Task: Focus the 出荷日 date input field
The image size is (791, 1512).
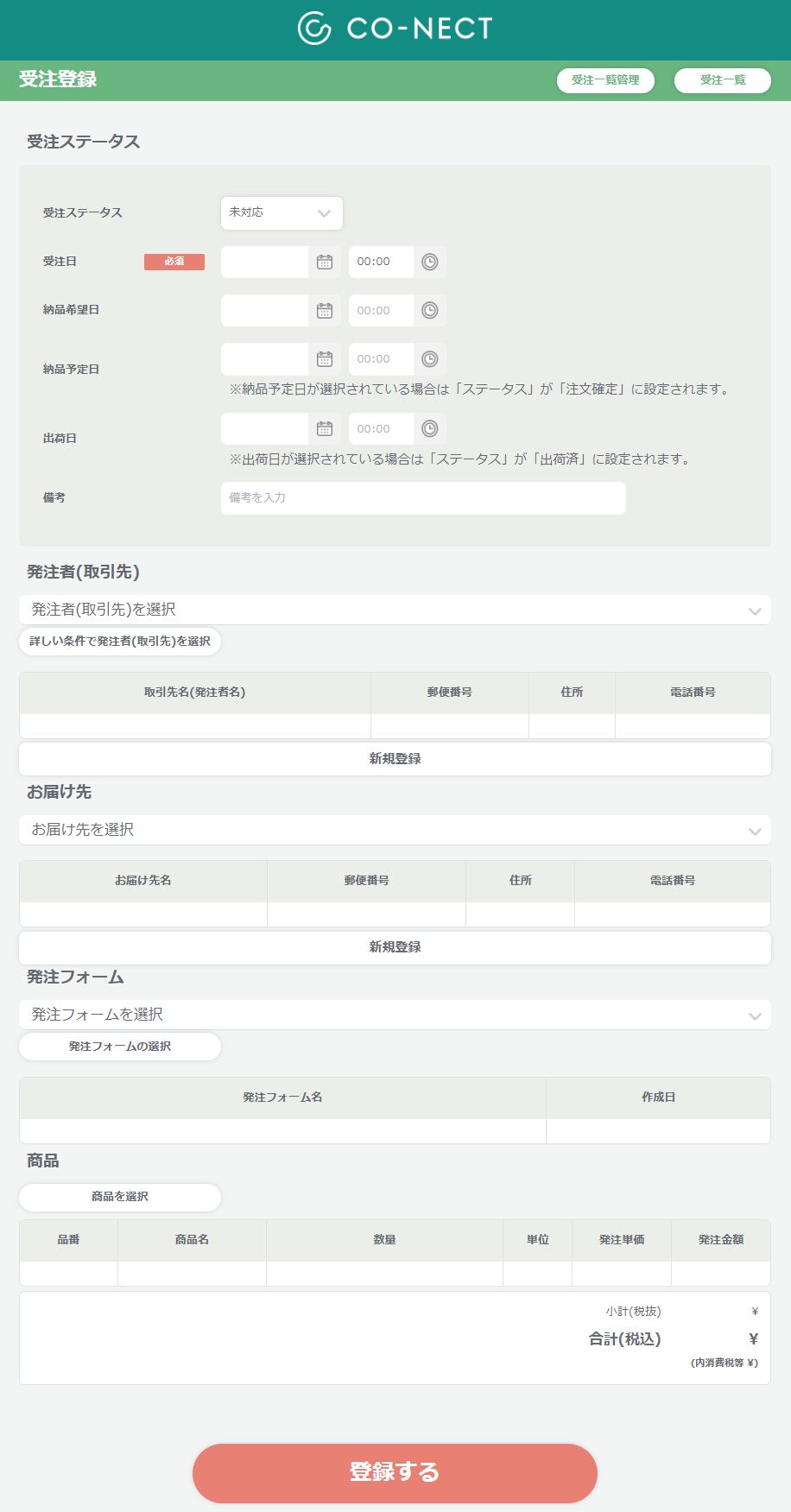Action: click(264, 429)
